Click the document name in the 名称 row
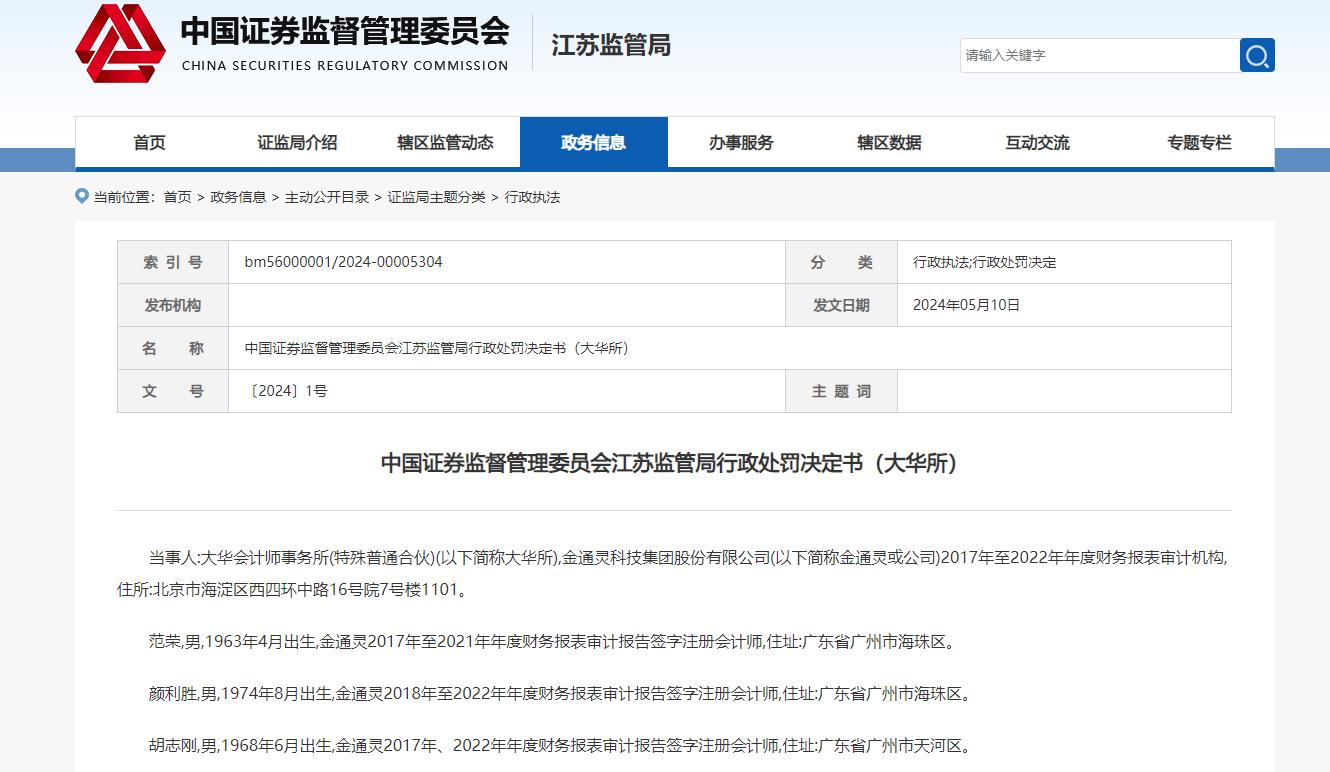Image resolution: width=1330 pixels, height=772 pixels. [x=436, y=348]
